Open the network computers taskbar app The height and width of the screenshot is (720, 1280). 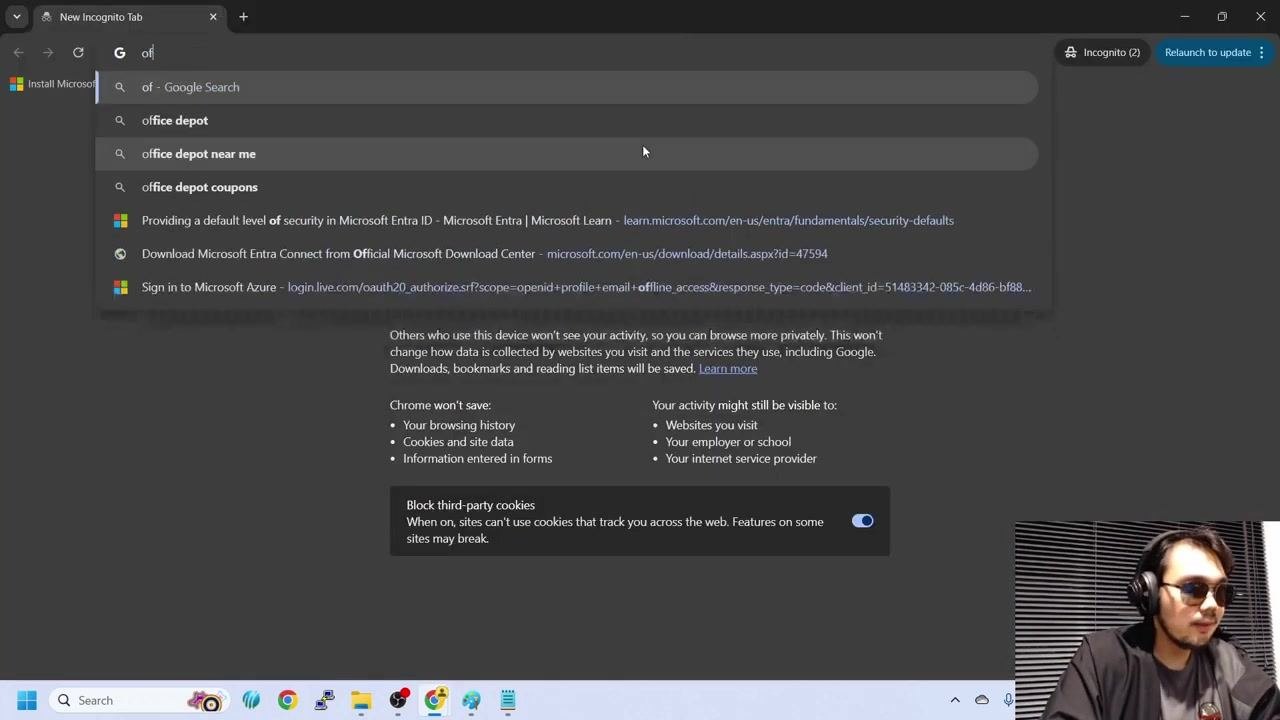pos(324,700)
